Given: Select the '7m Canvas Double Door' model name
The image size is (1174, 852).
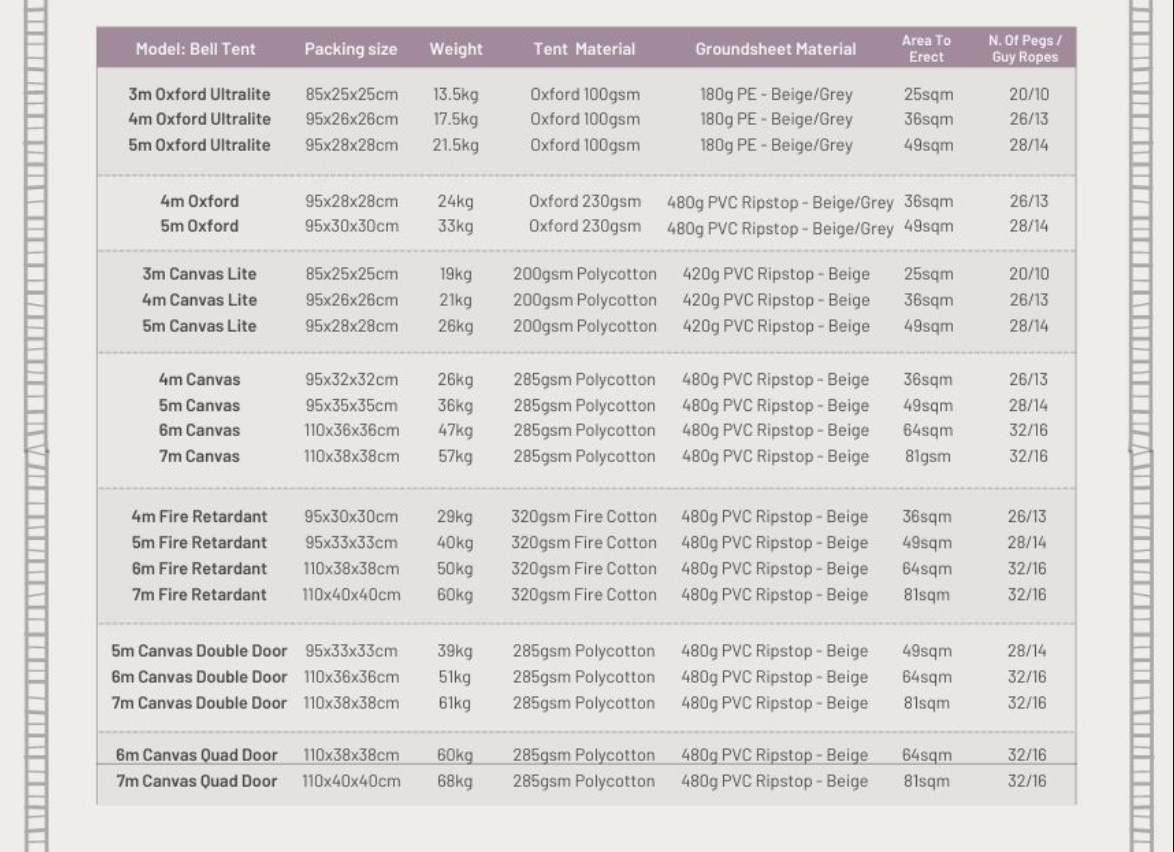Looking at the screenshot, I should pos(199,704).
